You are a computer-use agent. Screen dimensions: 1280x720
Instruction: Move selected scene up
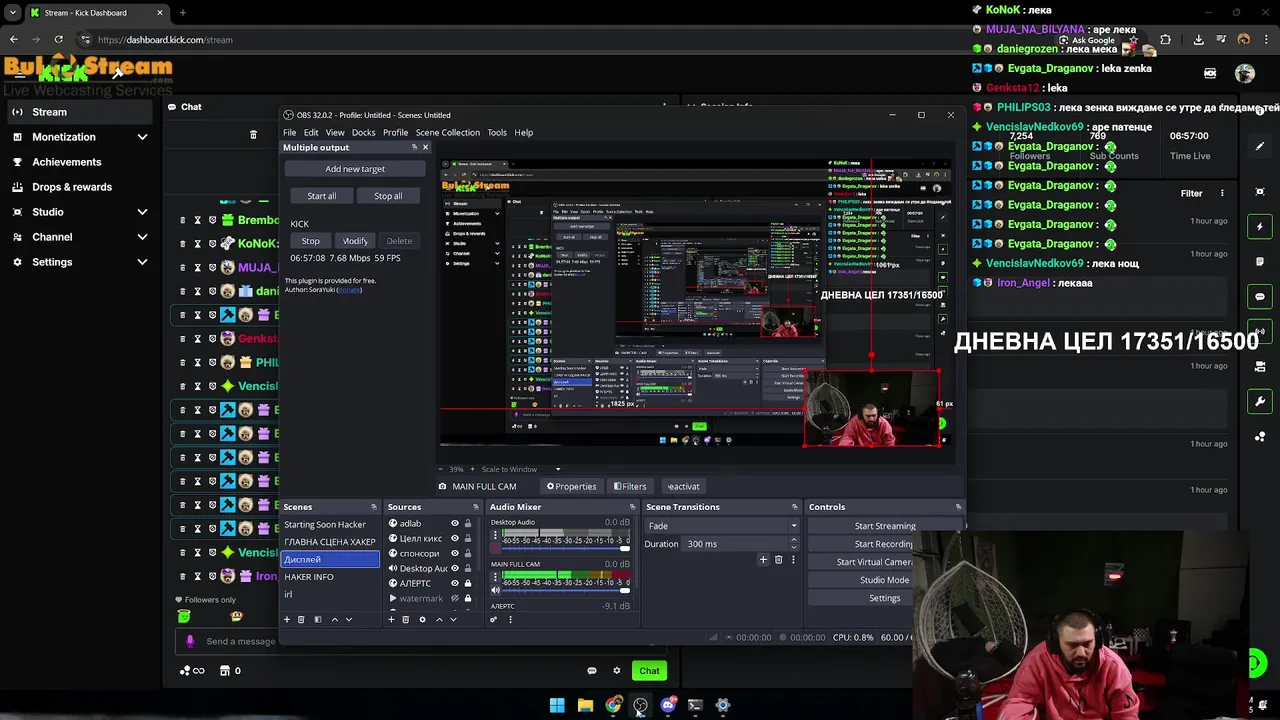click(x=335, y=620)
